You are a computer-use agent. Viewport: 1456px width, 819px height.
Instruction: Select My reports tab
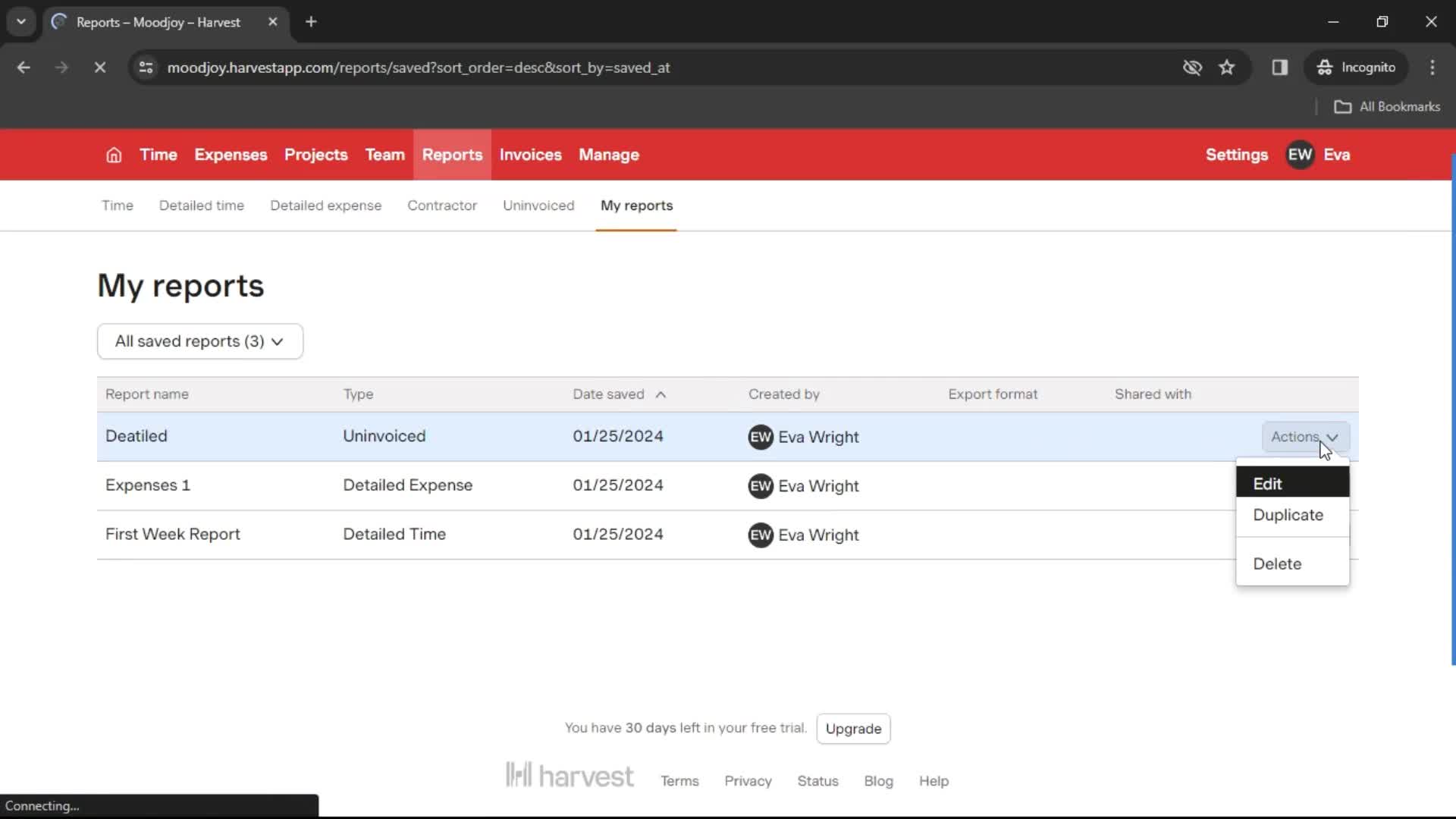click(x=636, y=206)
